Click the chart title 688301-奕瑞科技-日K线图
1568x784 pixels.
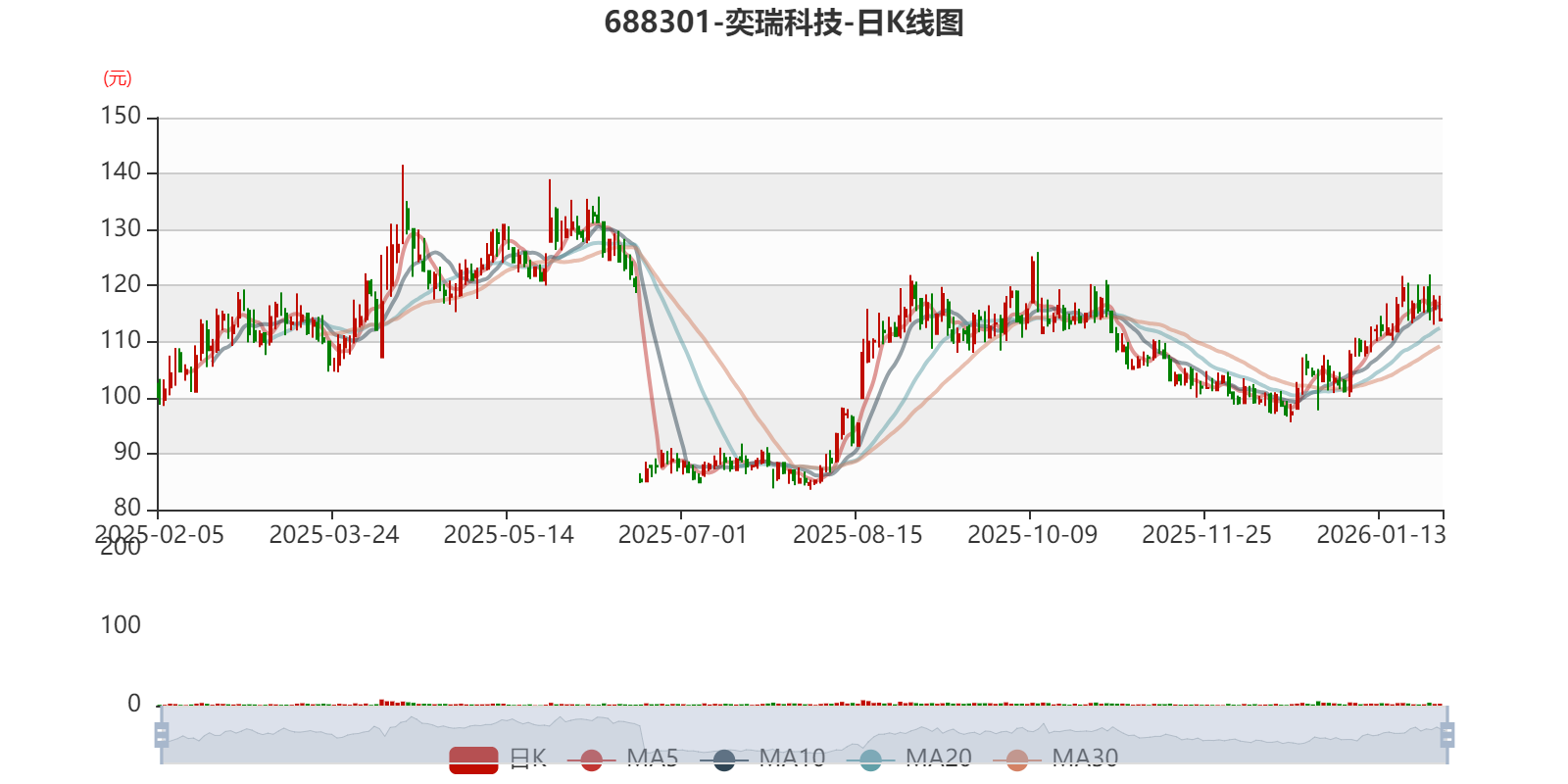[784, 22]
